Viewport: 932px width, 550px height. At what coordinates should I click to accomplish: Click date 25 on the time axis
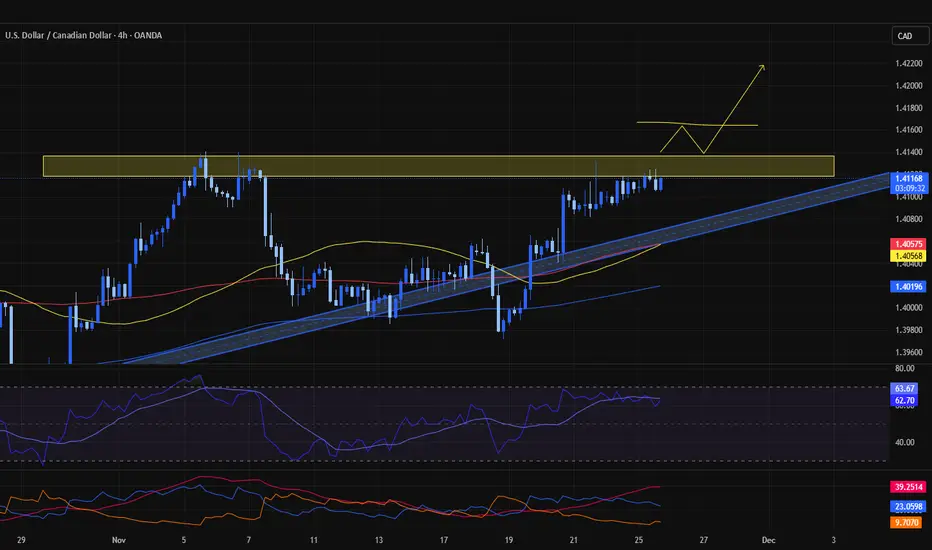pos(638,540)
